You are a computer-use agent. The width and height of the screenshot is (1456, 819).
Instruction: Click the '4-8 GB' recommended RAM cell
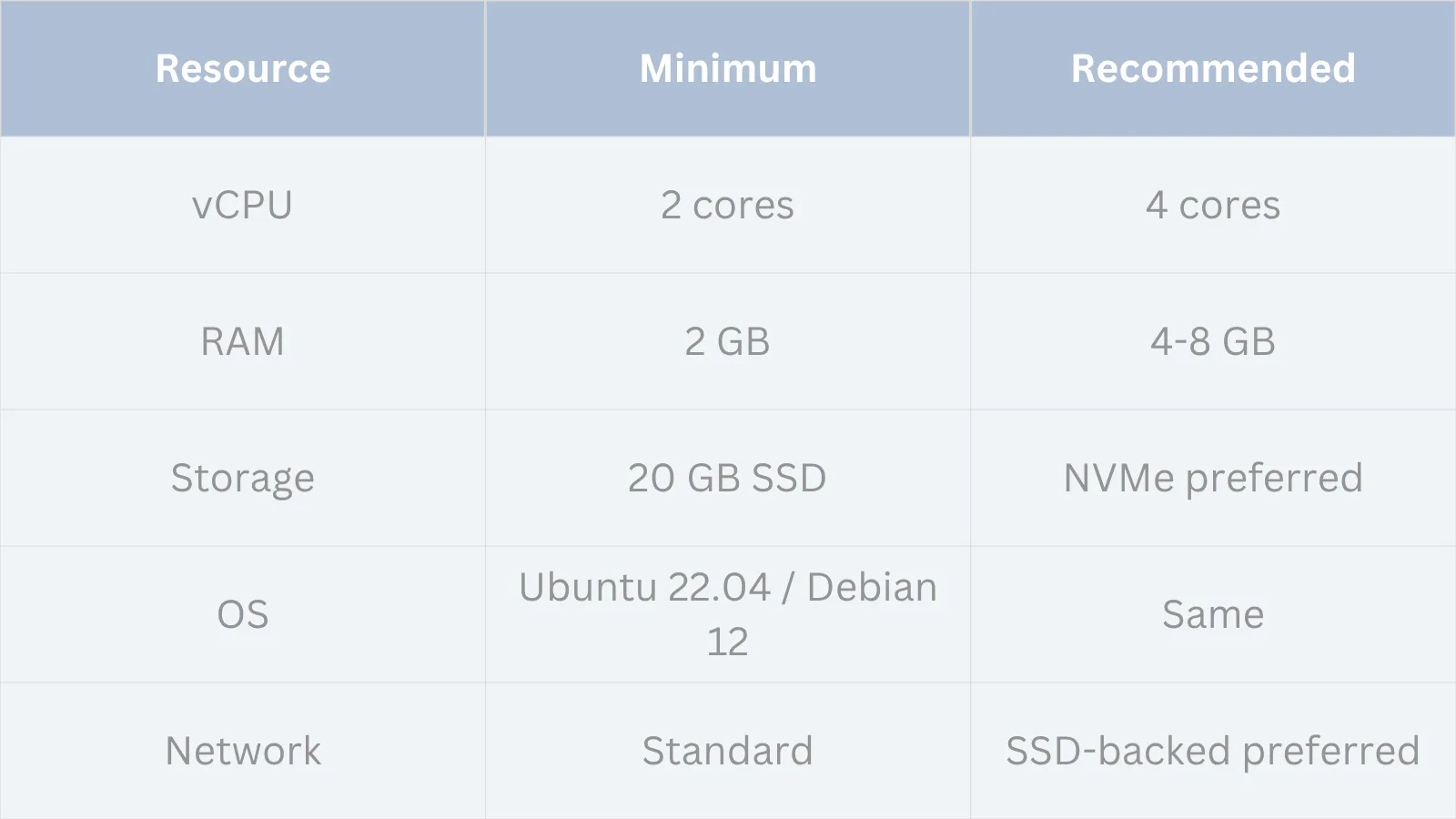click(1213, 342)
